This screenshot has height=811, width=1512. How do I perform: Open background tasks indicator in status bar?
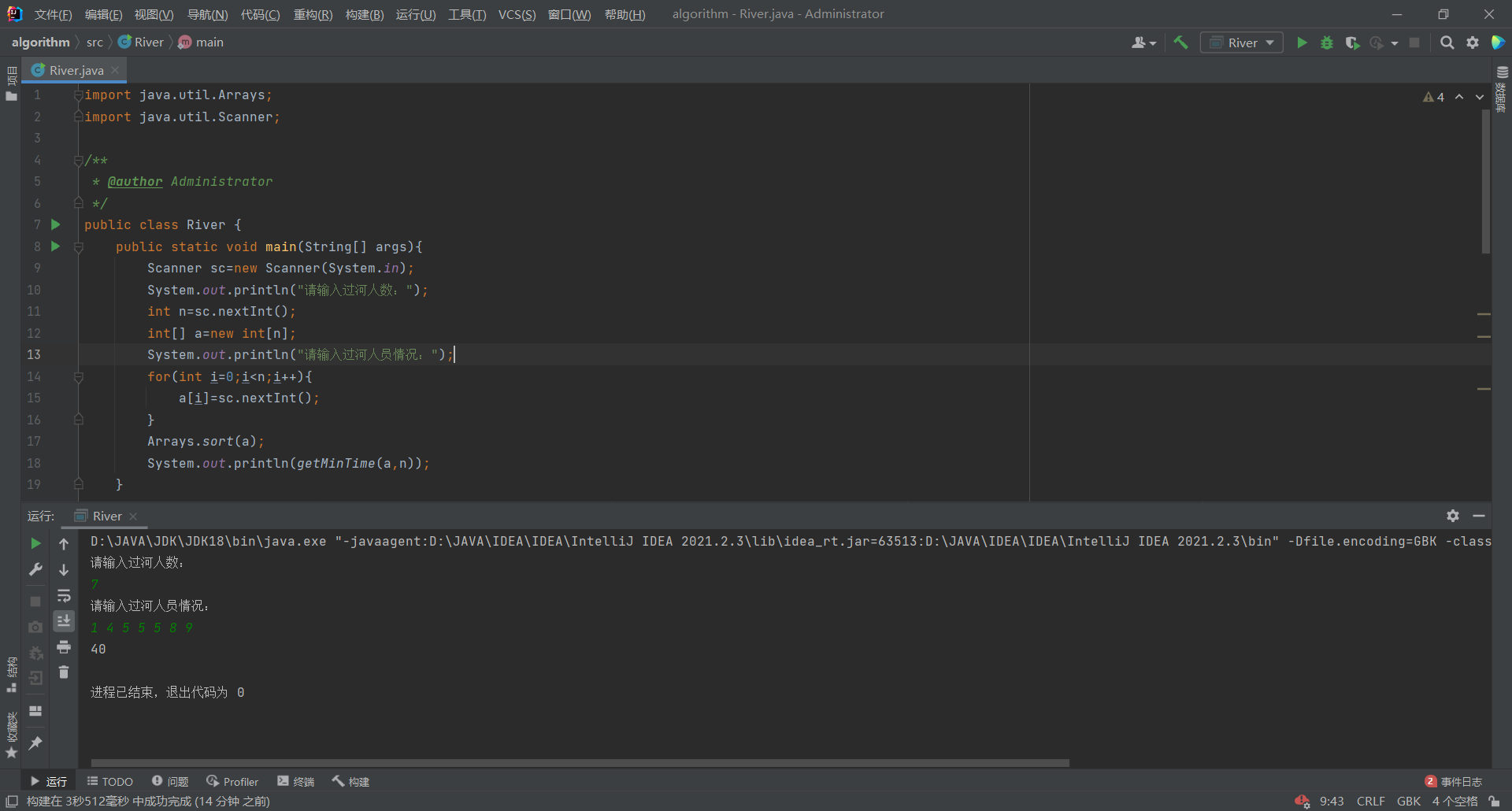pyautogui.click(x=1302, y=802)
